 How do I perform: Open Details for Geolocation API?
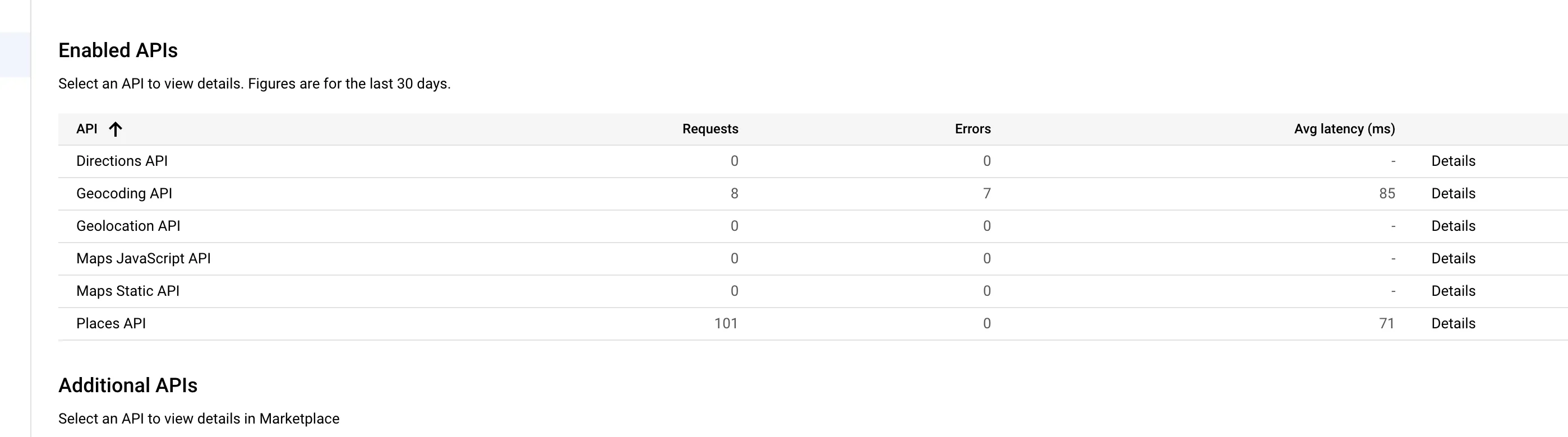[1453, 226]
